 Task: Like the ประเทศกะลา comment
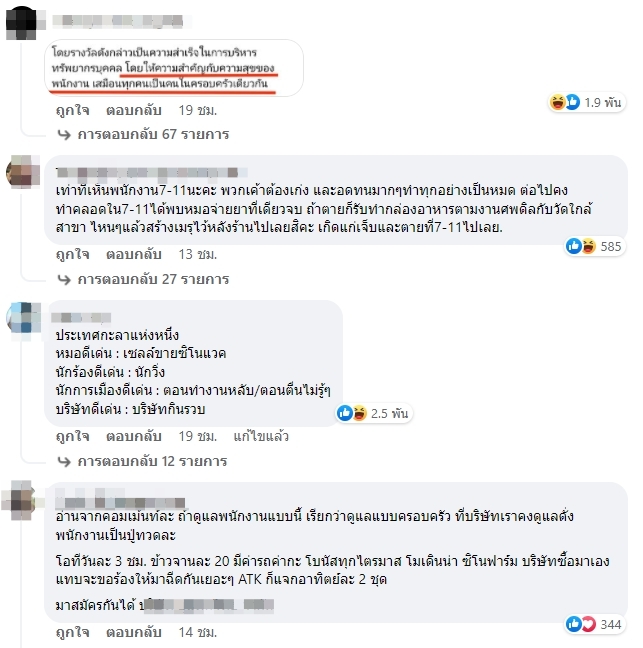(72, 436)
